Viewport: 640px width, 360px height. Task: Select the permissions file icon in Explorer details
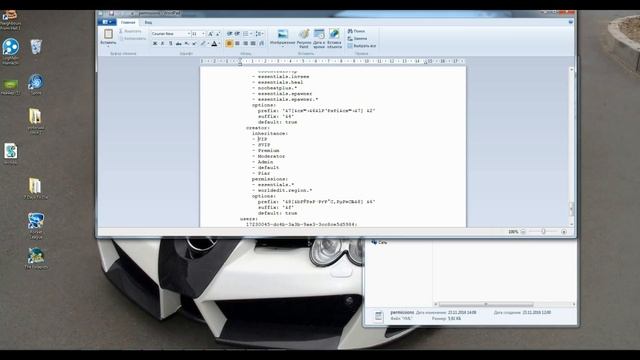pos(378,316)
